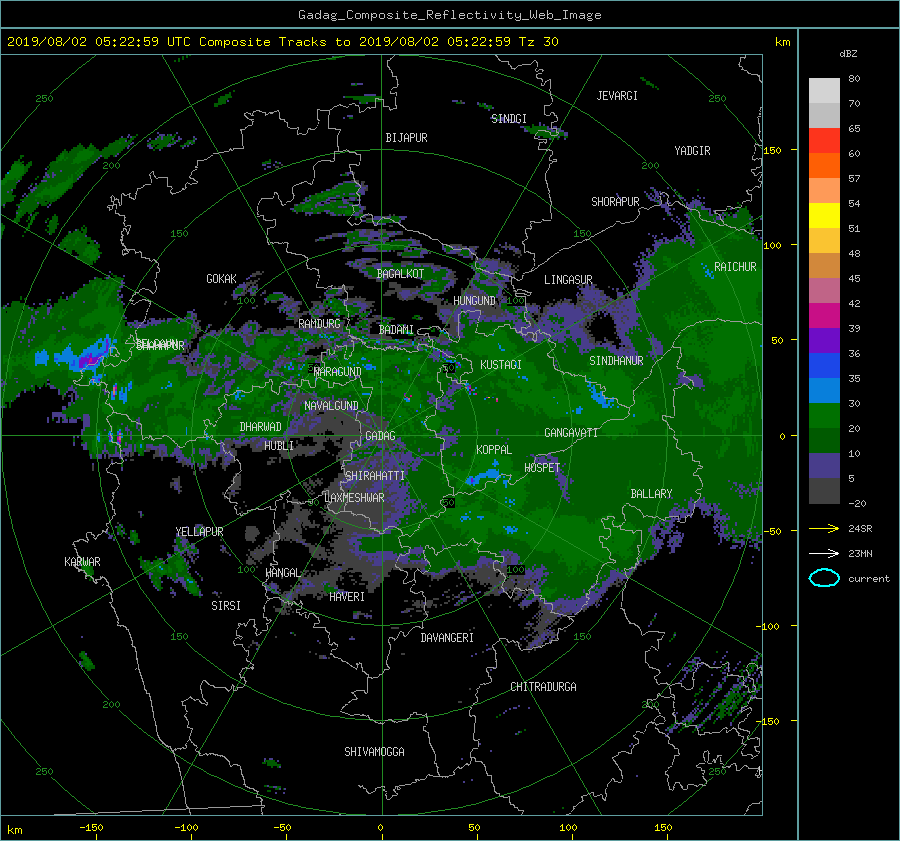Click the SINDHANUR city label
This screenshot has height=841, width=900.
tap(616, 361)
